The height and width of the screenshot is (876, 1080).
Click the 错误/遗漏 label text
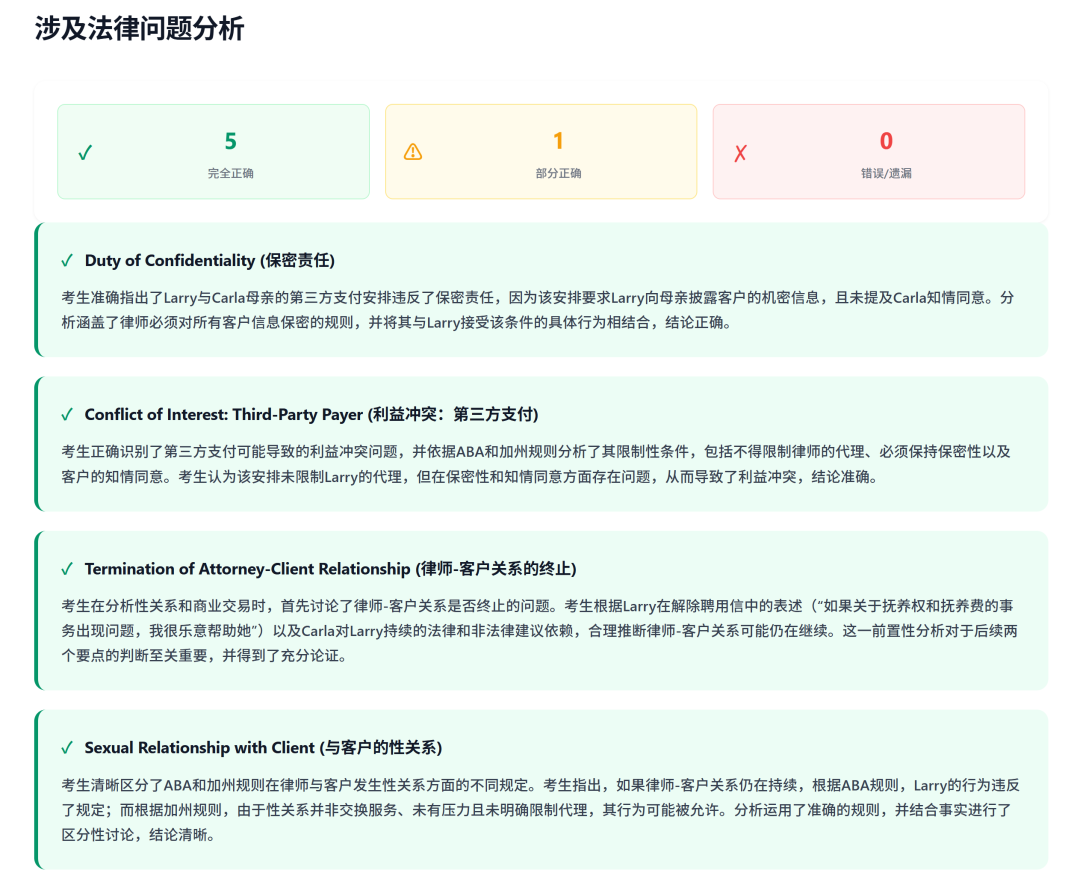point(886,173)
